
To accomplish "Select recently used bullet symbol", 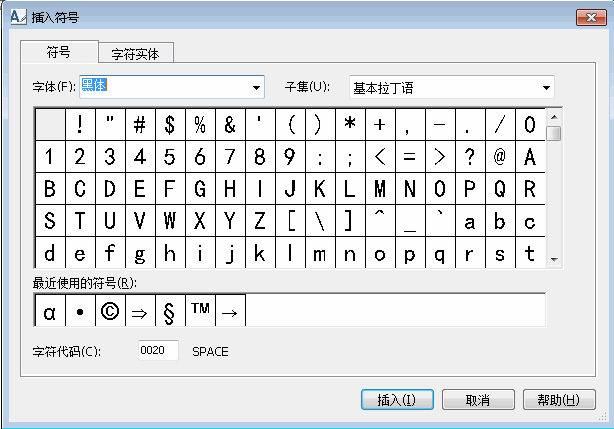I will pyautogui.click(x=80, y=312).
